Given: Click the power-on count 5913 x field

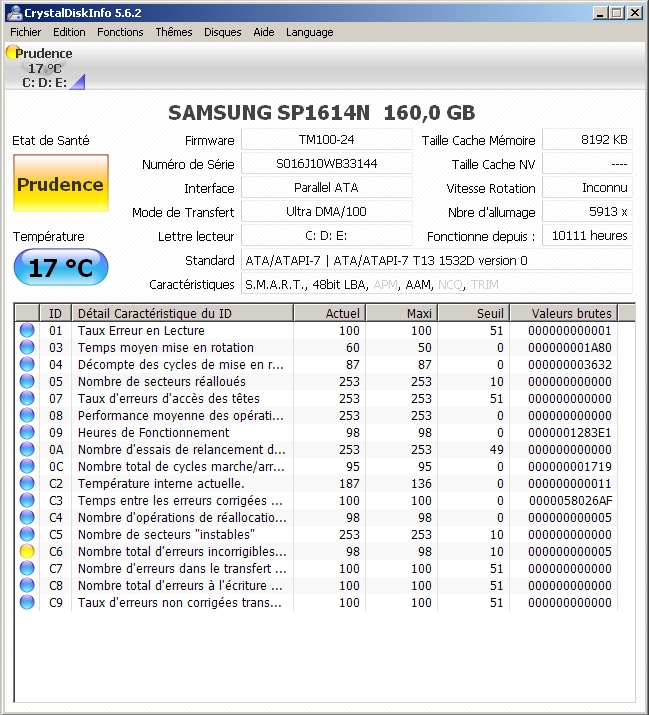Looking at the screenshot, I should (x=587, y=212).
